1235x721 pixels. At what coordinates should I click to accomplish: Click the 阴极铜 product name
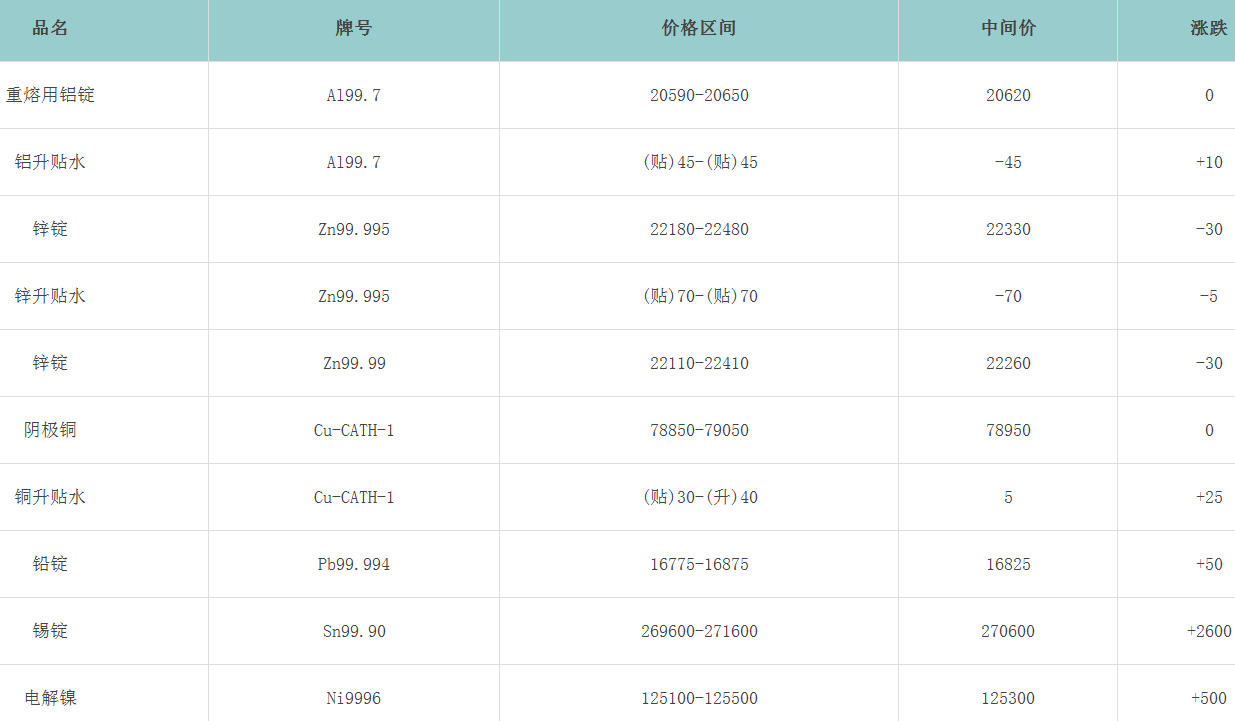50,430
